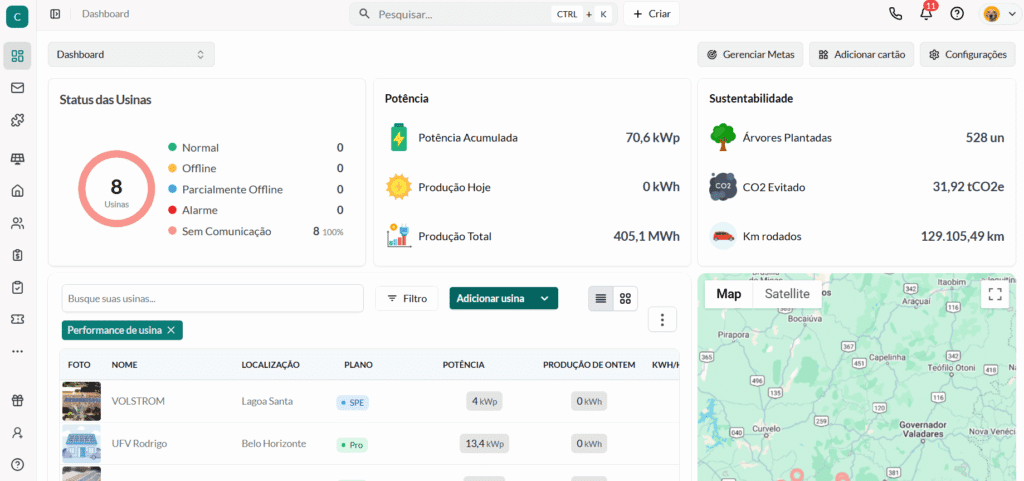Screen dimensions: 1024x481
Task: Open the dashboard grid icon in sidebar
Action: click(18, 55)
